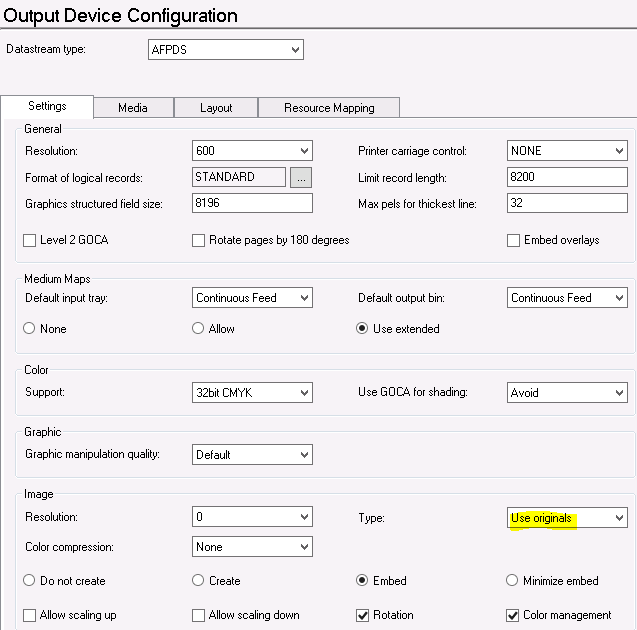
Task: Open the Resource Mapping tab
Action: [x=329, y=108]
